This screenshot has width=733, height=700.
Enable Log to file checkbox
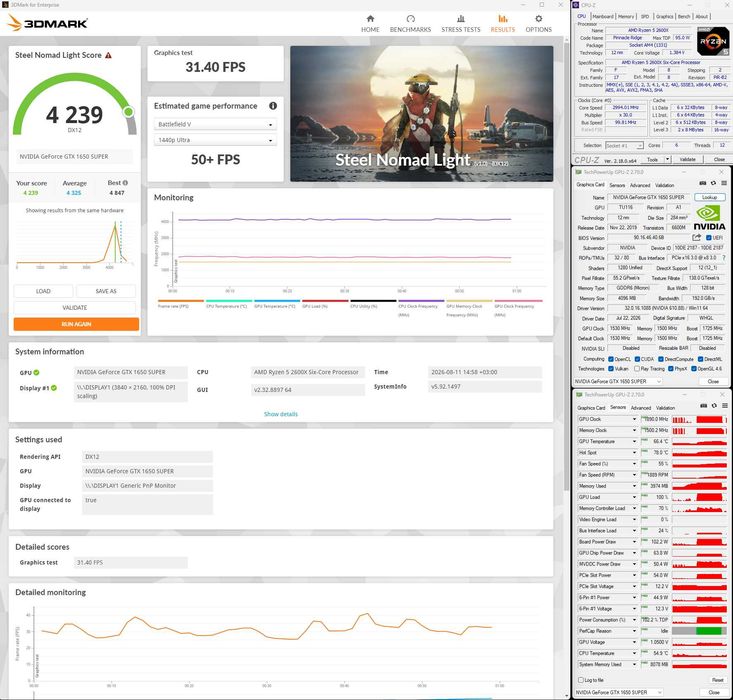[x=581, y=680]
